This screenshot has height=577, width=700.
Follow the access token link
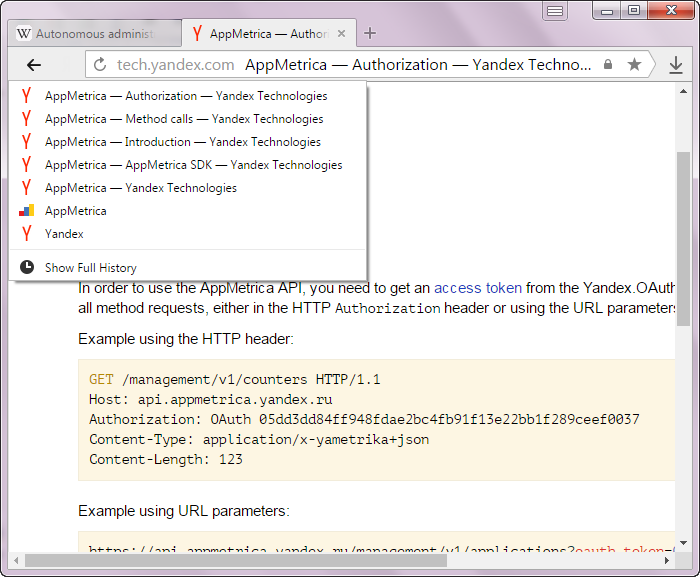pos(478,288)
